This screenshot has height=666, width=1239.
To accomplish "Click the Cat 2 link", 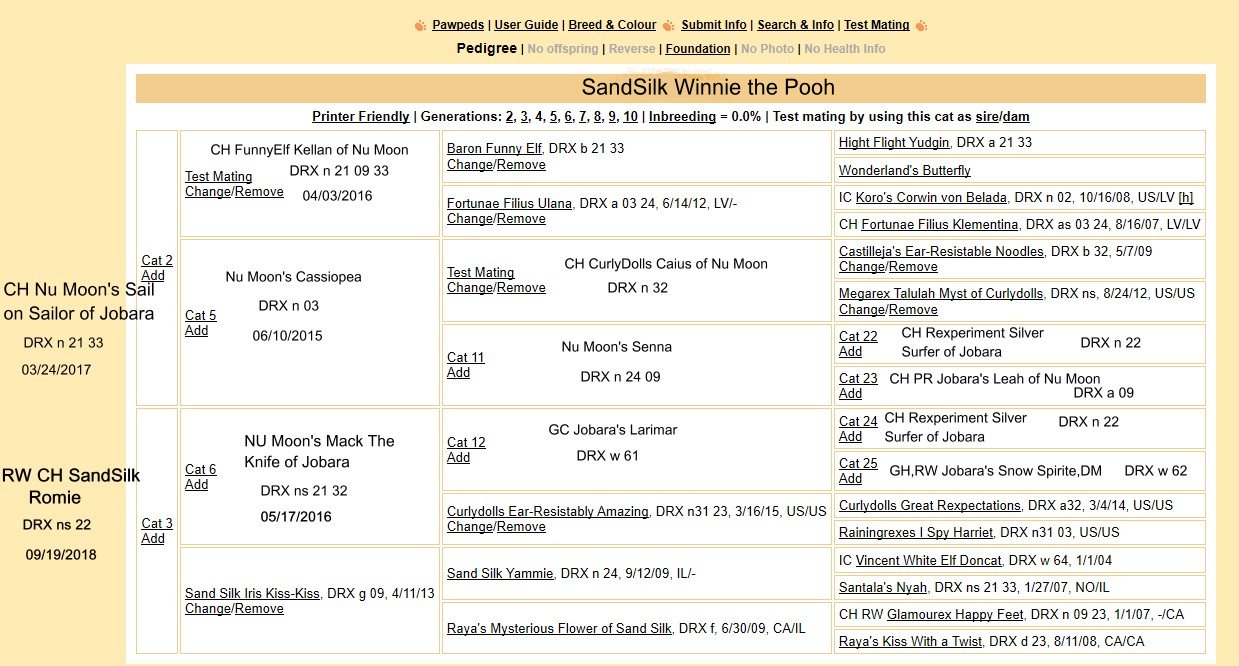I will pos(157,261).
